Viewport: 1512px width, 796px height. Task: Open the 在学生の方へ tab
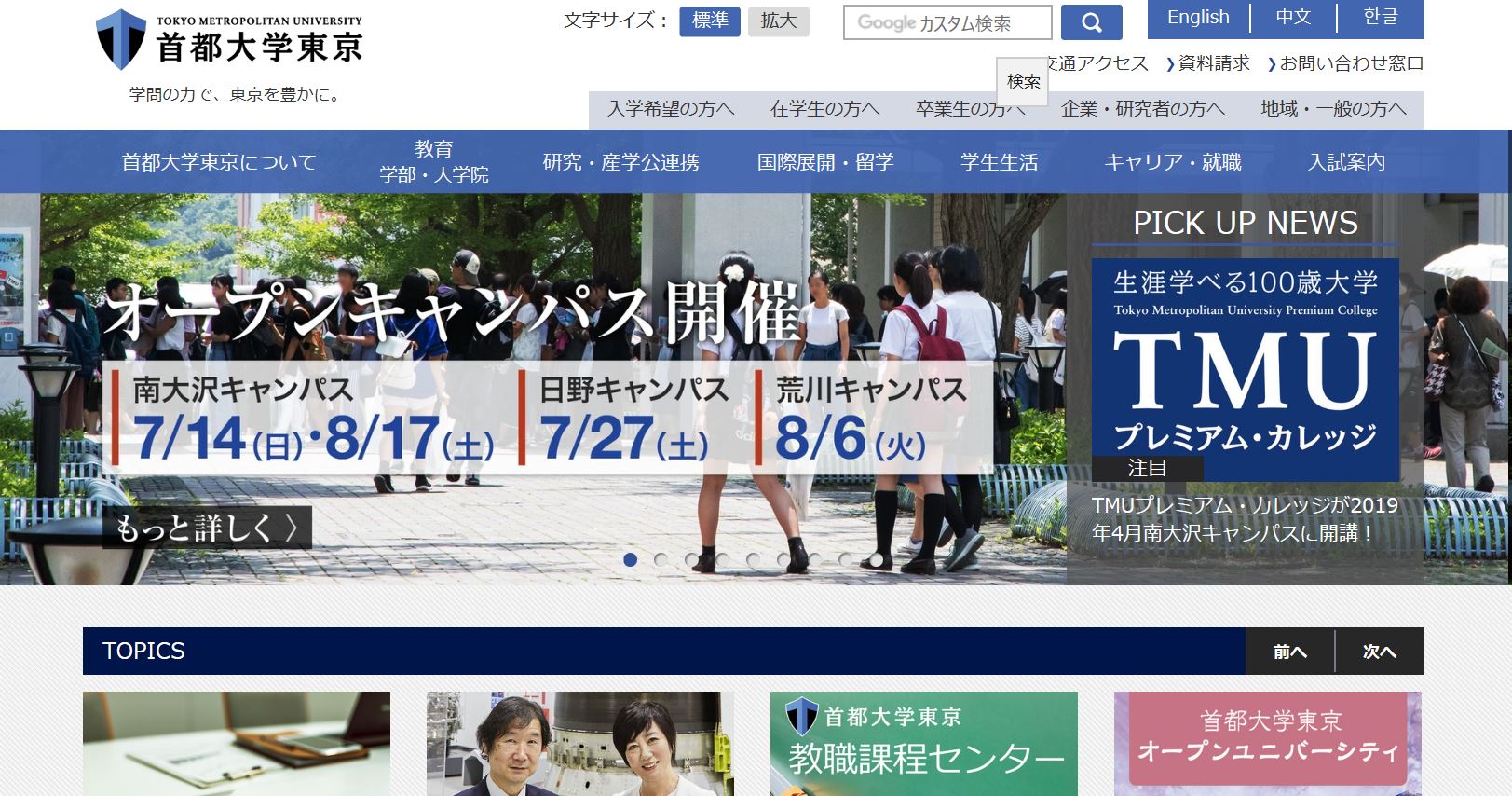[824, 109]
